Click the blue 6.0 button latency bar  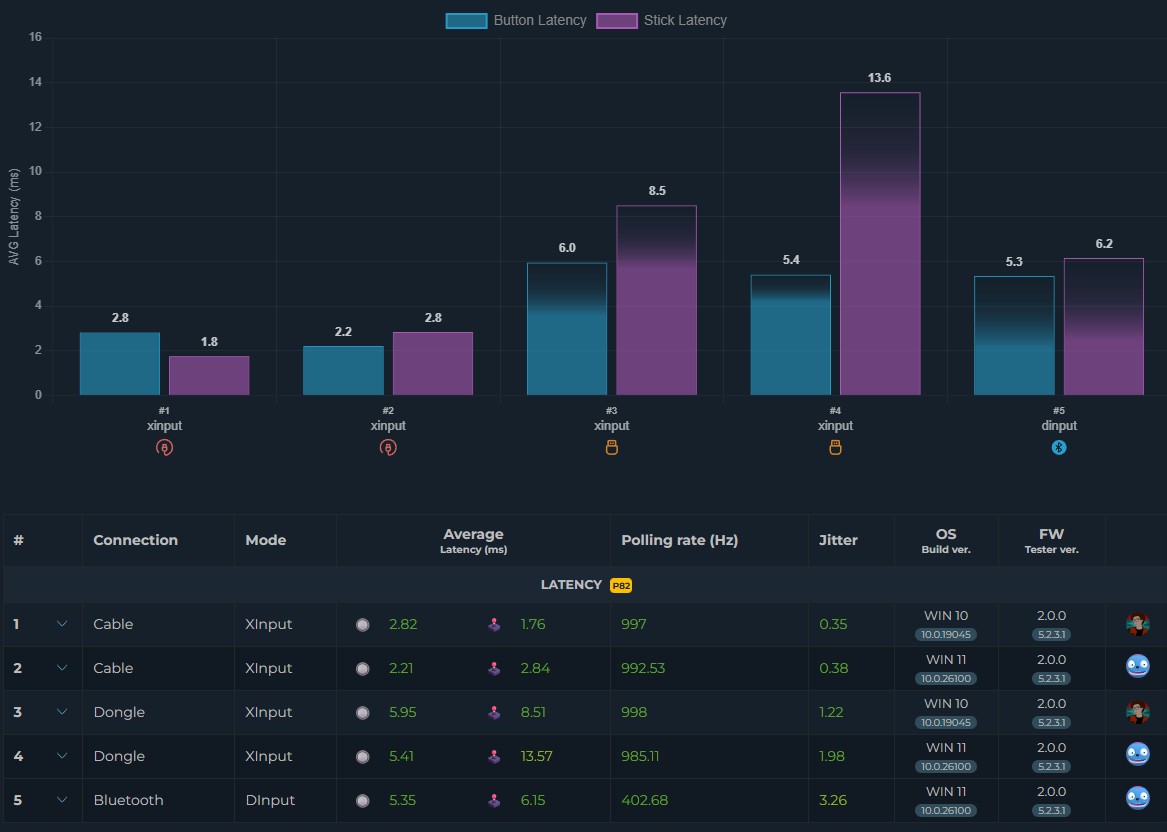pyautogui.click(x=567, y=328)
